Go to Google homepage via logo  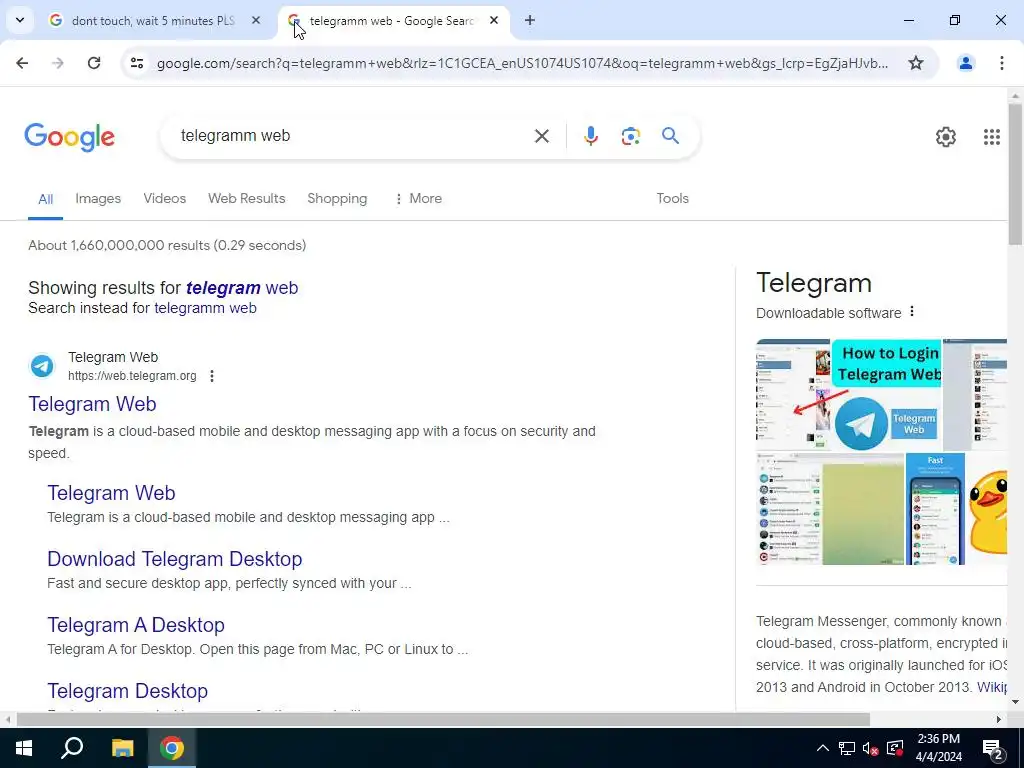point(69,136)
